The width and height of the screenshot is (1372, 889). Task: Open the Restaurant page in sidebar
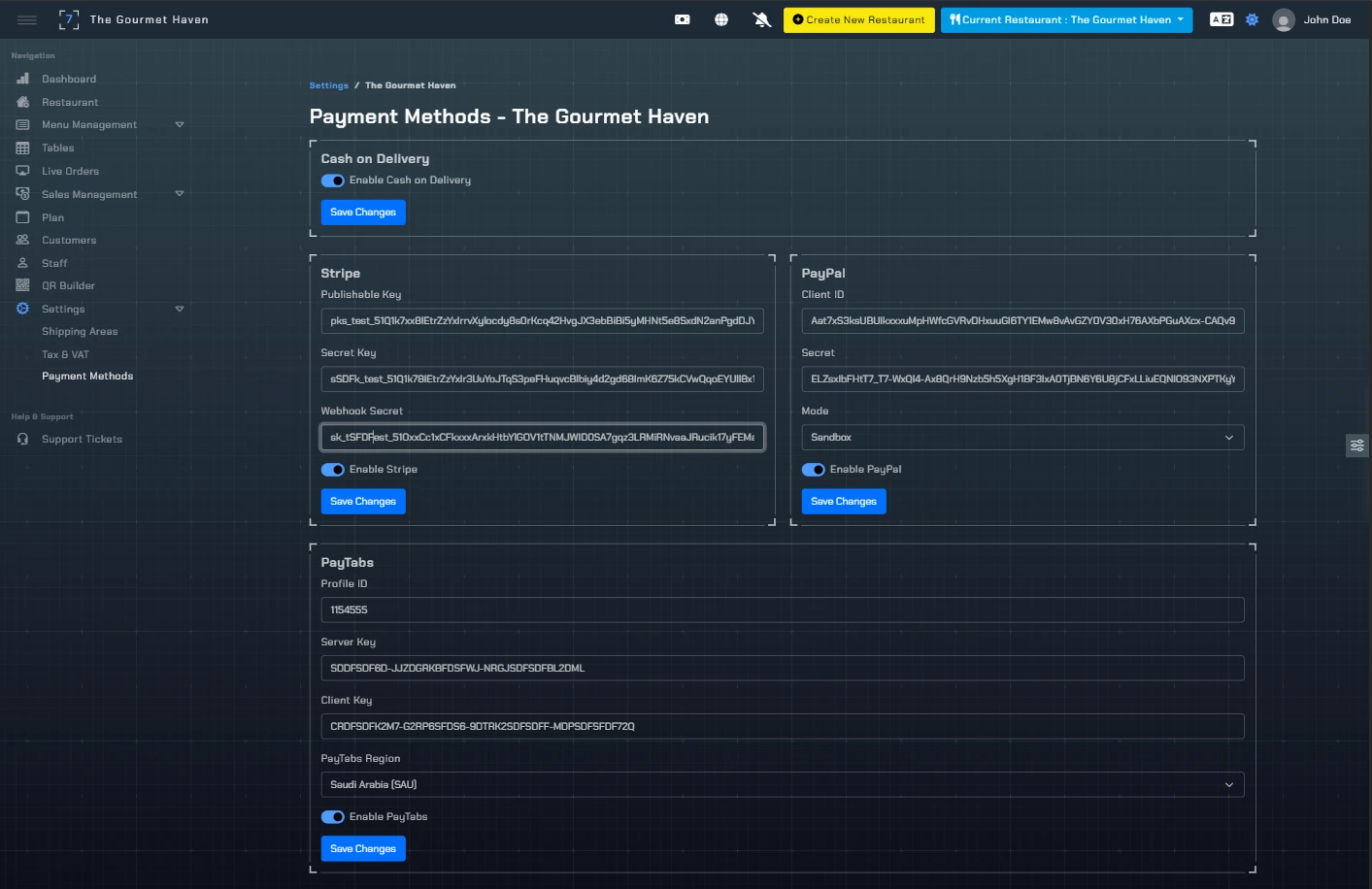click(x=70, y=102)
